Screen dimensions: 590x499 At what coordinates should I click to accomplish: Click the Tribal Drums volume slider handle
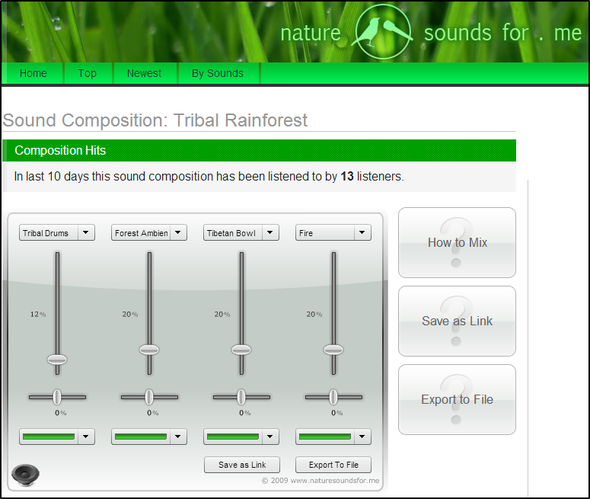(57, 359)
